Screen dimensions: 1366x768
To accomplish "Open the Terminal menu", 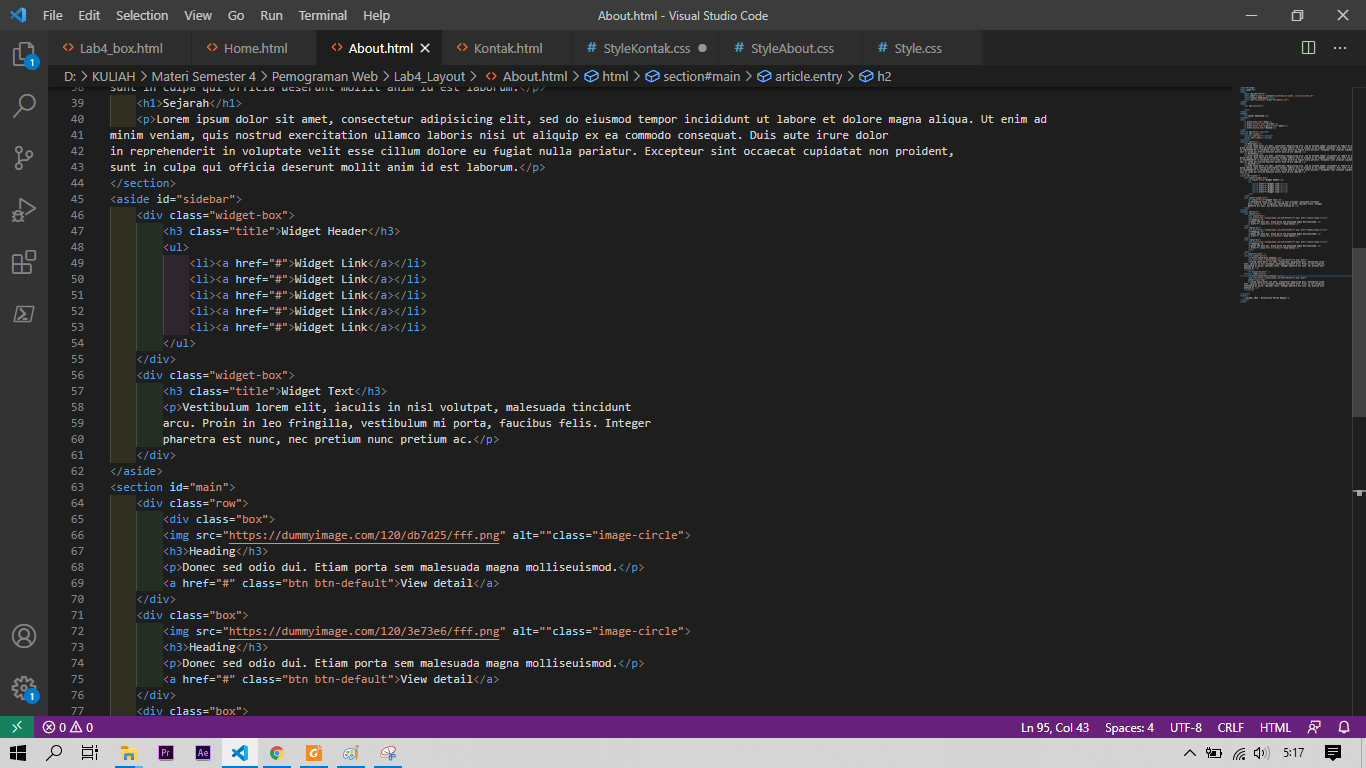I will tap(322, 15).
